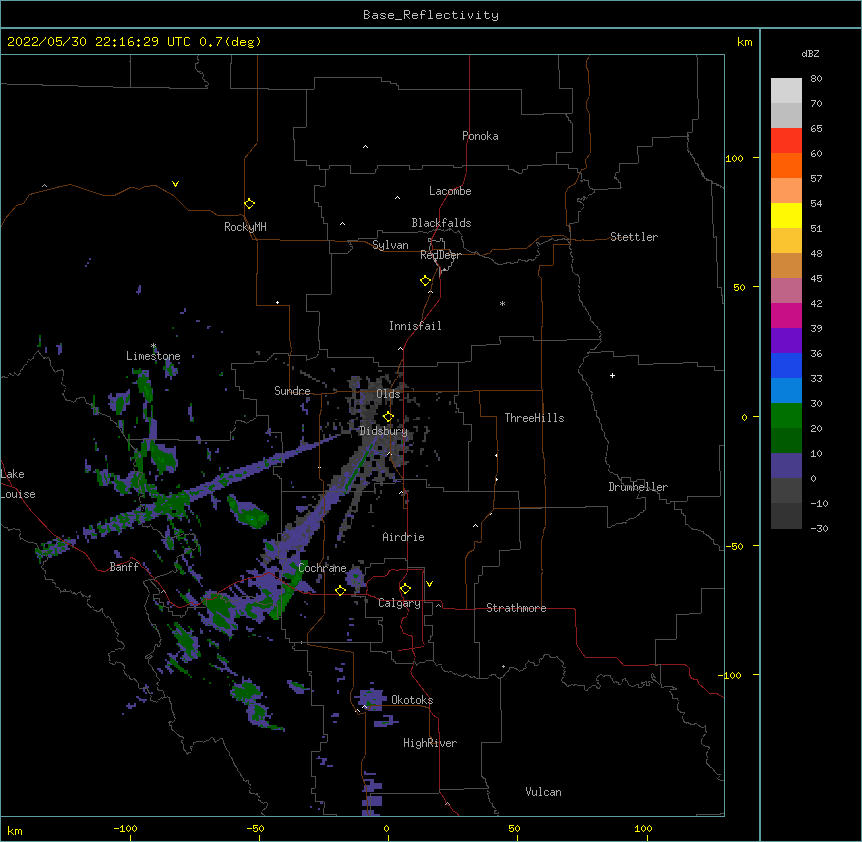Choose the vivid orange swatch below 60
Image resolution: width=862 pixels, height=842 pixels.
click(786, 165)
